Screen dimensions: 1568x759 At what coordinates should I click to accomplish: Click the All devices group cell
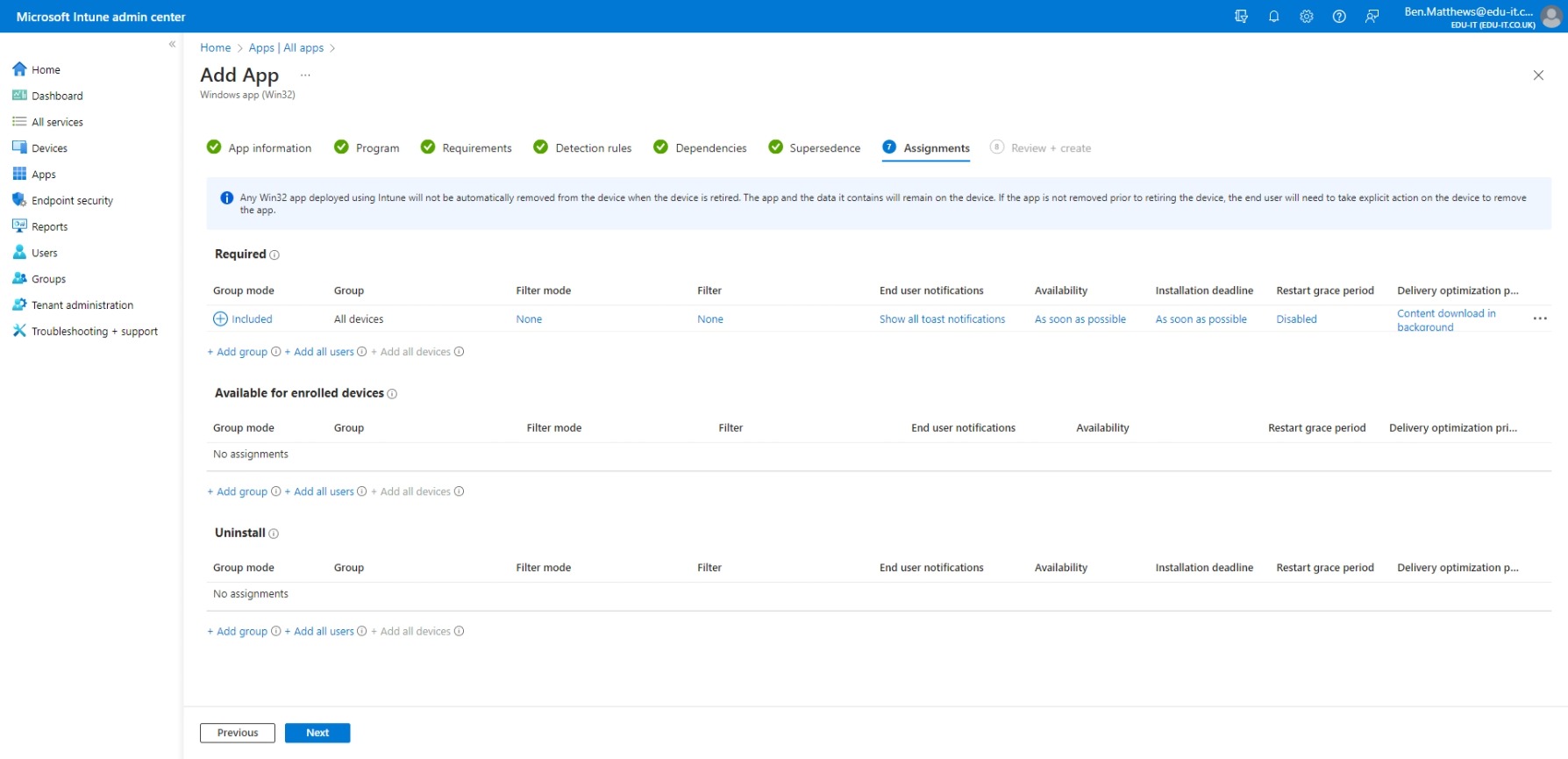359,319
